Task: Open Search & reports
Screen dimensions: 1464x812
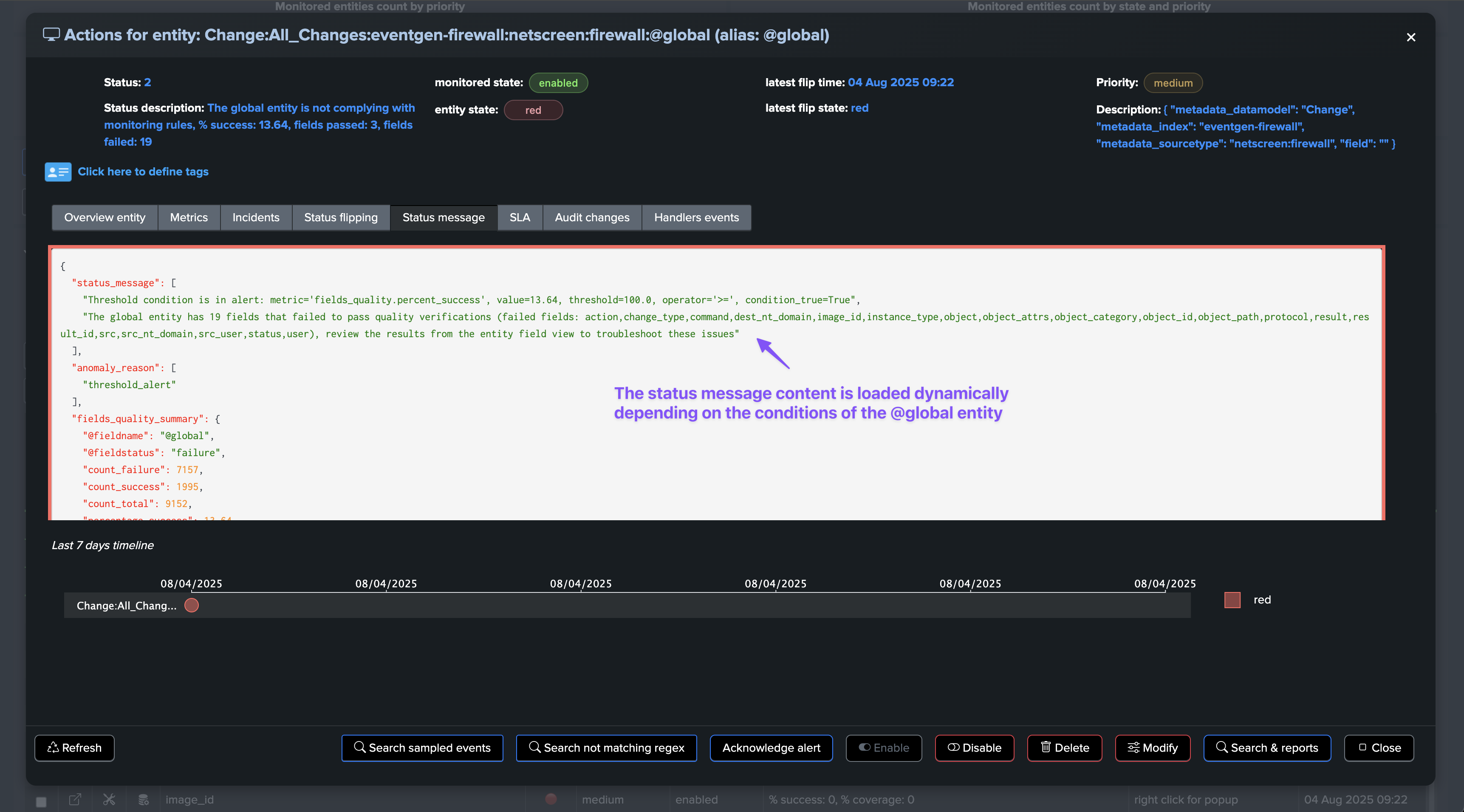Action: pyautogui.click(x=1267, y=748)
